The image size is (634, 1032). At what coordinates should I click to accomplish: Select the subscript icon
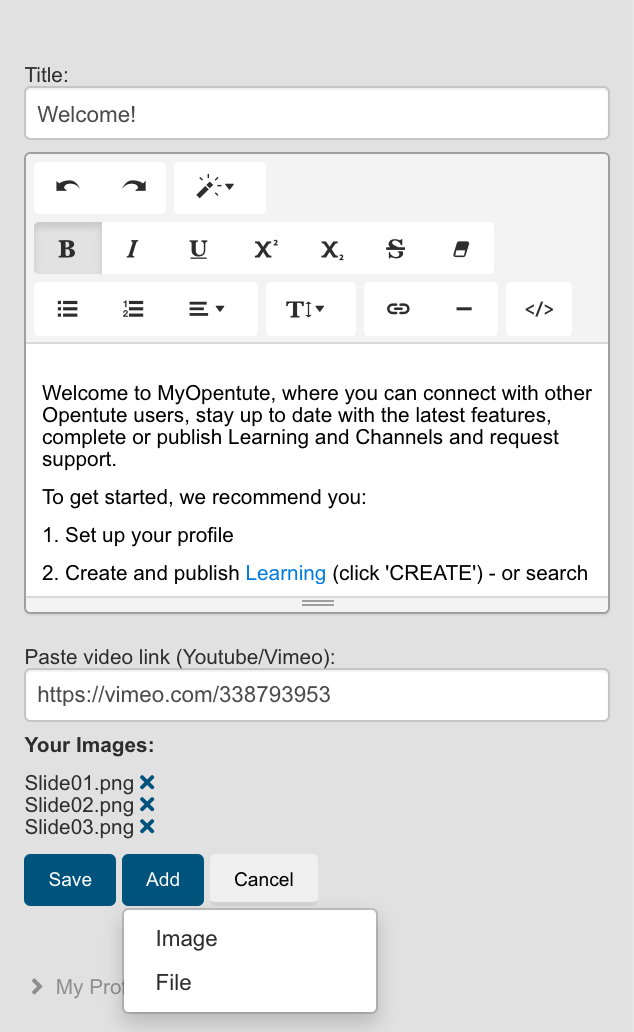330,248
